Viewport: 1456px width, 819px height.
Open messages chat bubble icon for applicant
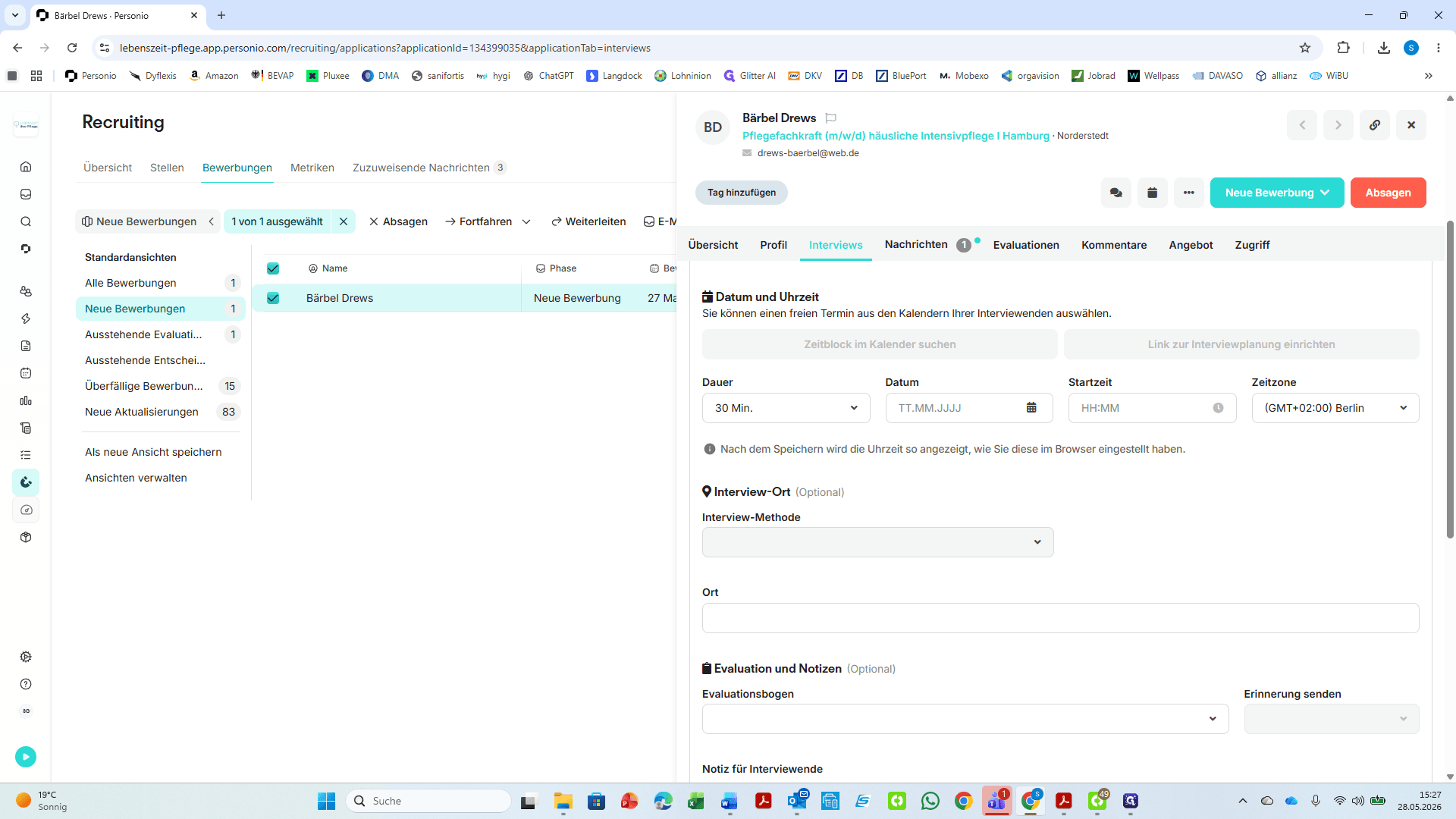click(1116, 193)
